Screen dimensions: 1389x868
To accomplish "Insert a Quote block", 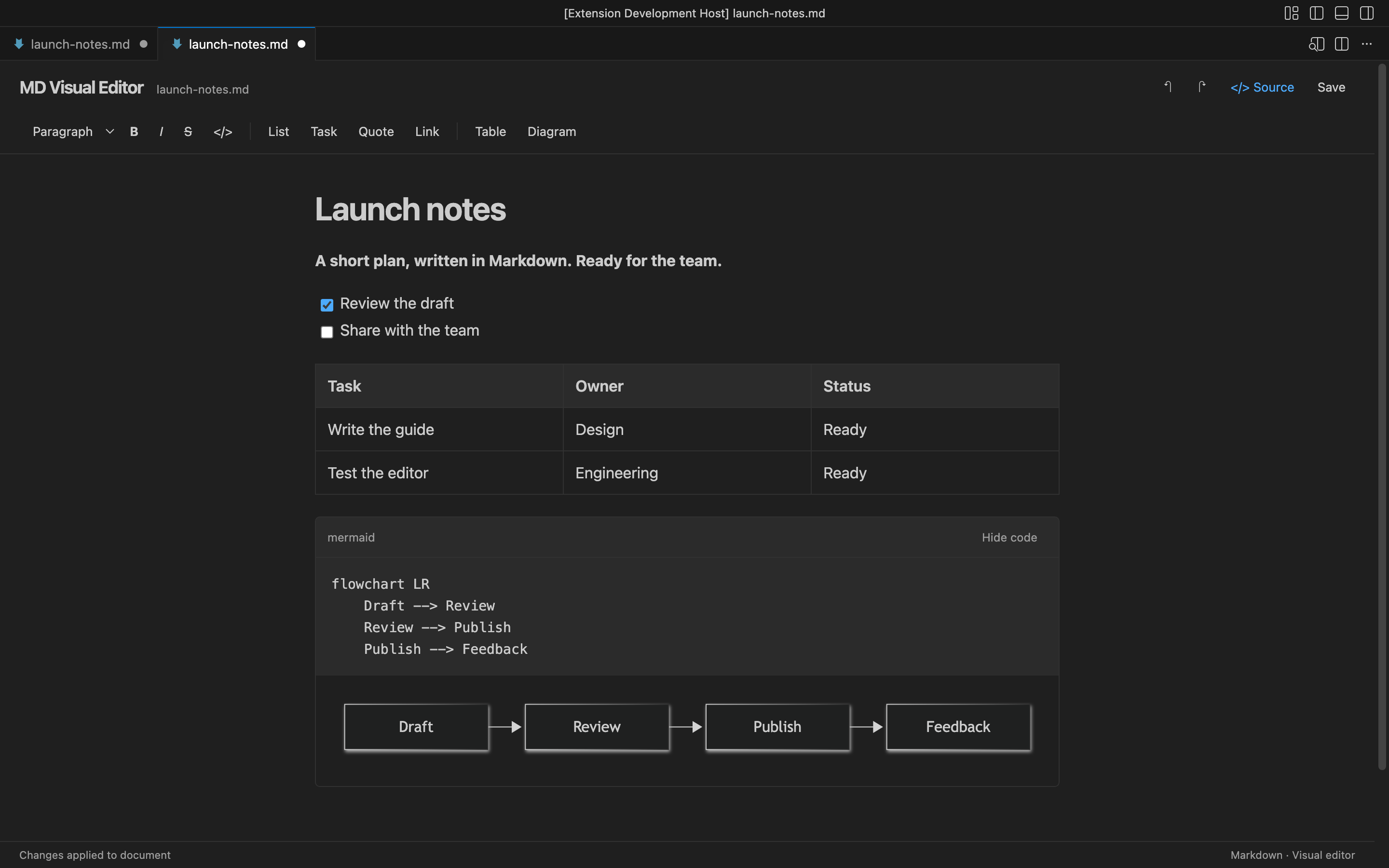I will (x=376, y=132).
